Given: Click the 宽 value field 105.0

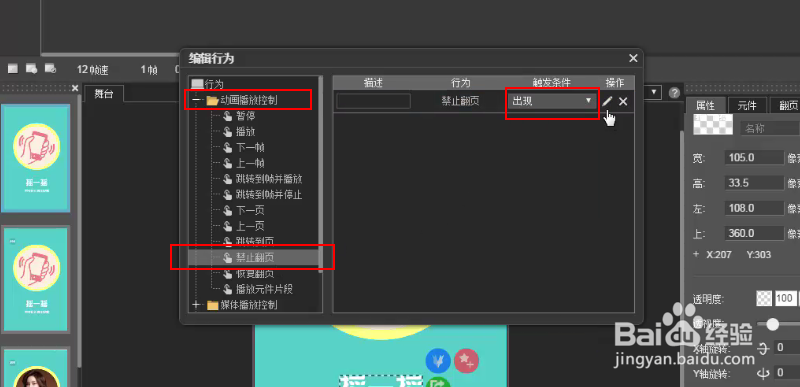Looking at the screenshot, I should pos(754,158).
